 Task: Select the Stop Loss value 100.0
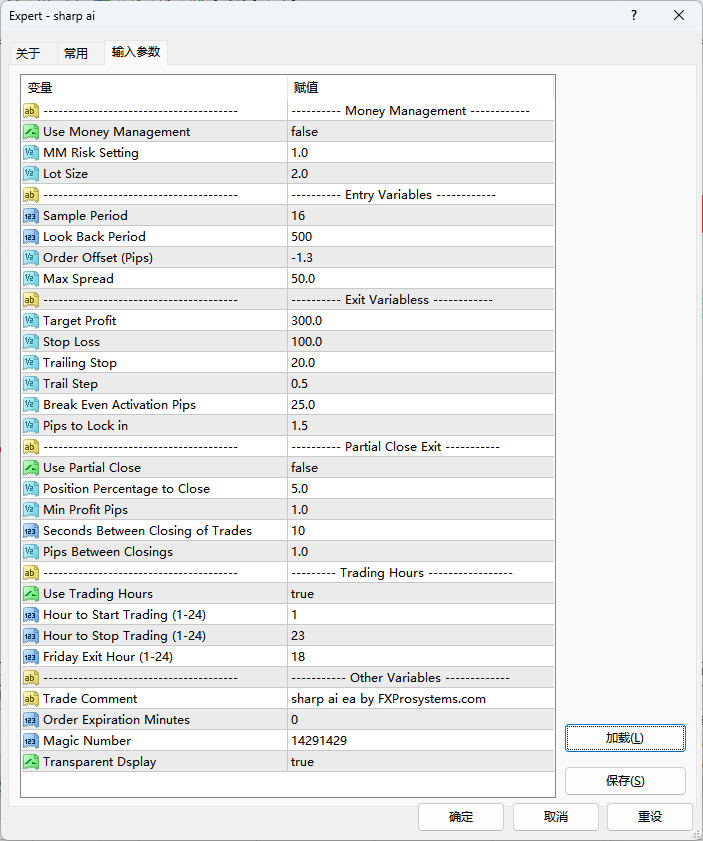[307, 342]
